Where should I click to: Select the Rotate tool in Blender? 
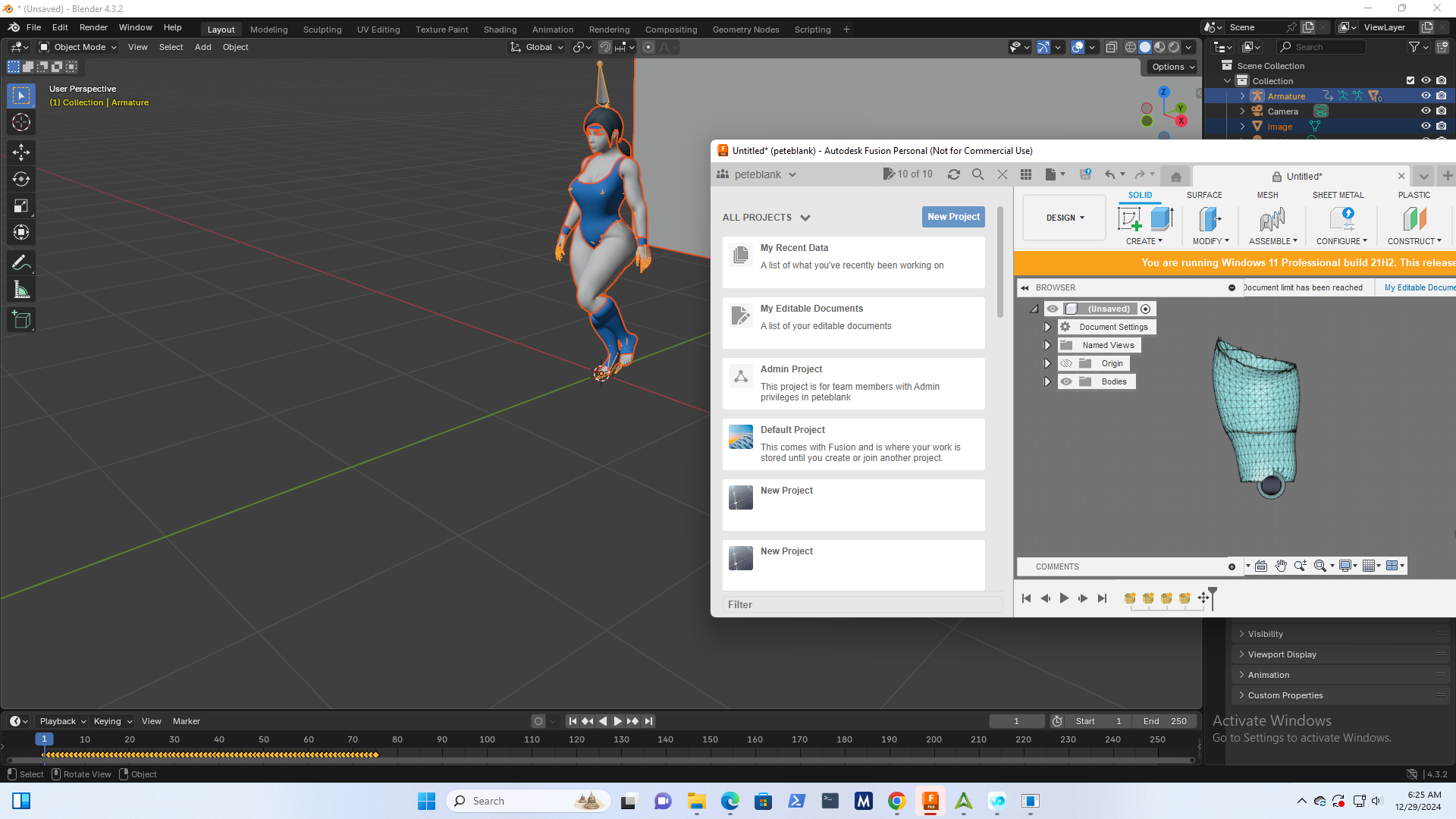21,179
